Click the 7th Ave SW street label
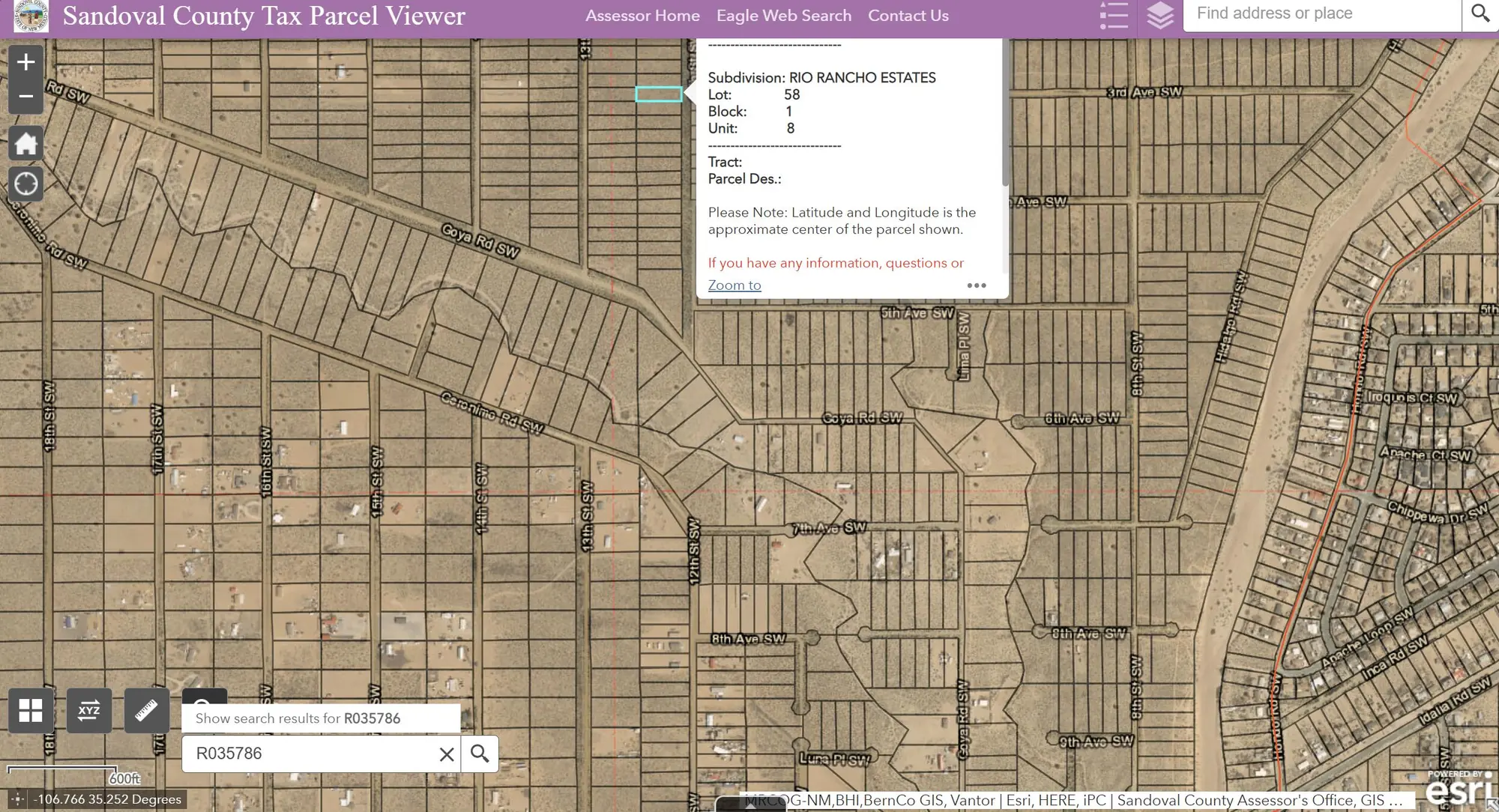Viewport: 1499px width, 812px height. (829, 528)
